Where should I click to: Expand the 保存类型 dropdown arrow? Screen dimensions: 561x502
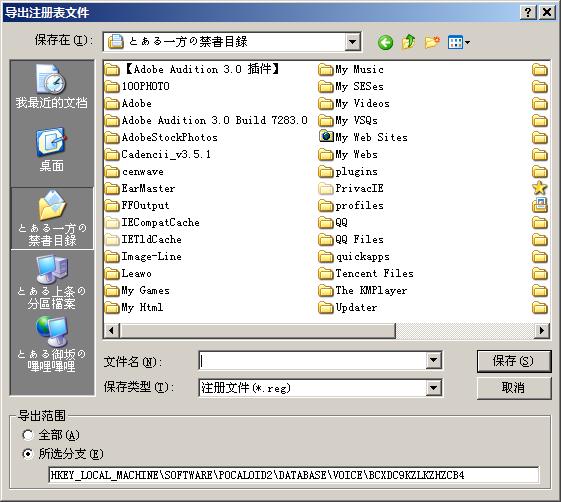click(433, 388)
